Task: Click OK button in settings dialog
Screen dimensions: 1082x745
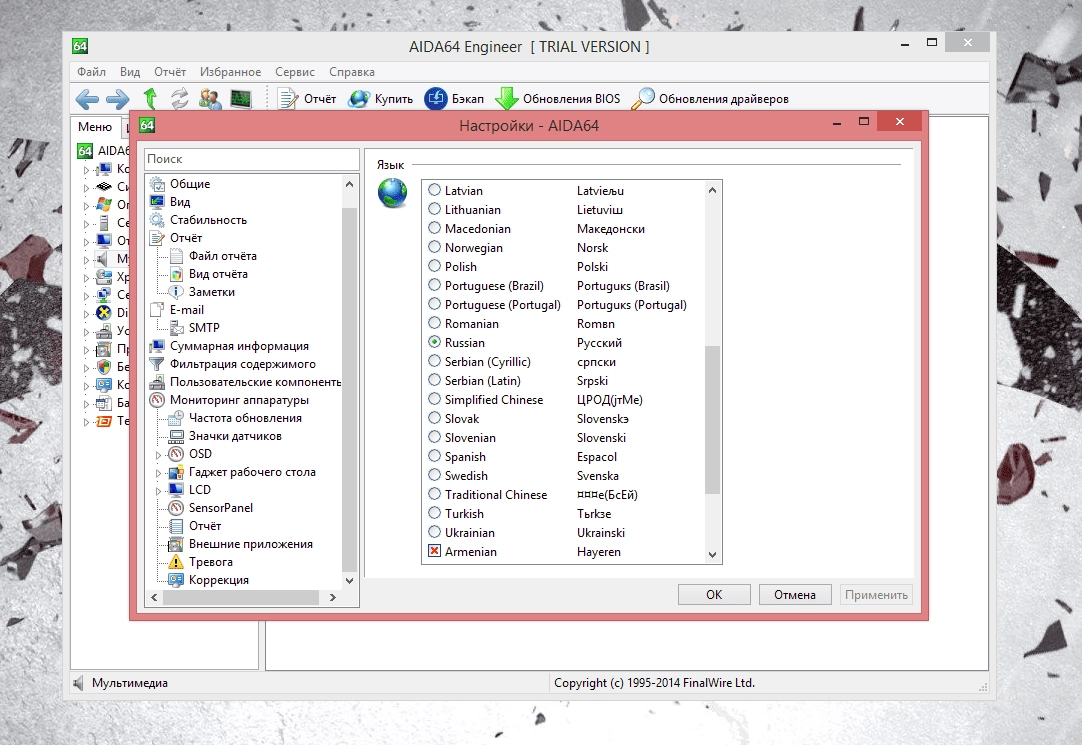Action: point(714,595)
